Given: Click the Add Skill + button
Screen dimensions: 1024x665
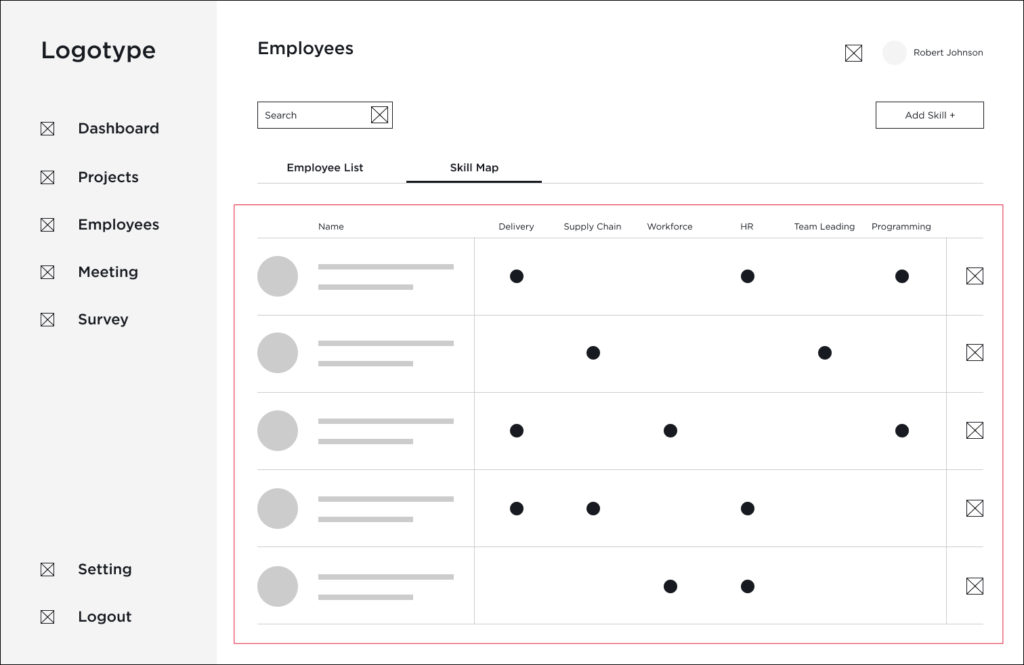Looking at the screenshot, I should tap(929, 115).
